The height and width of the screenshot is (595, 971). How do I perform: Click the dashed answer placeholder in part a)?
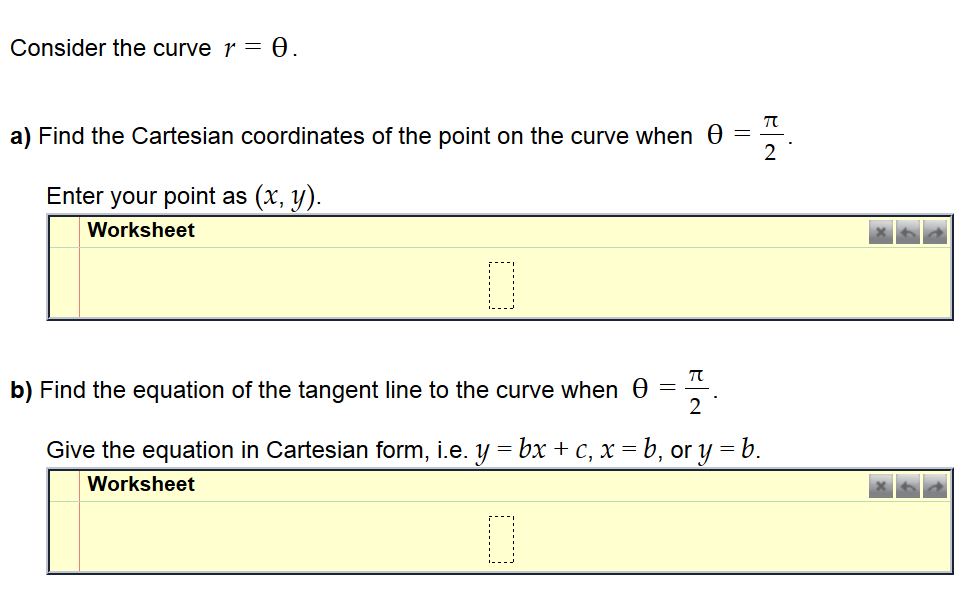click(503, 285)
